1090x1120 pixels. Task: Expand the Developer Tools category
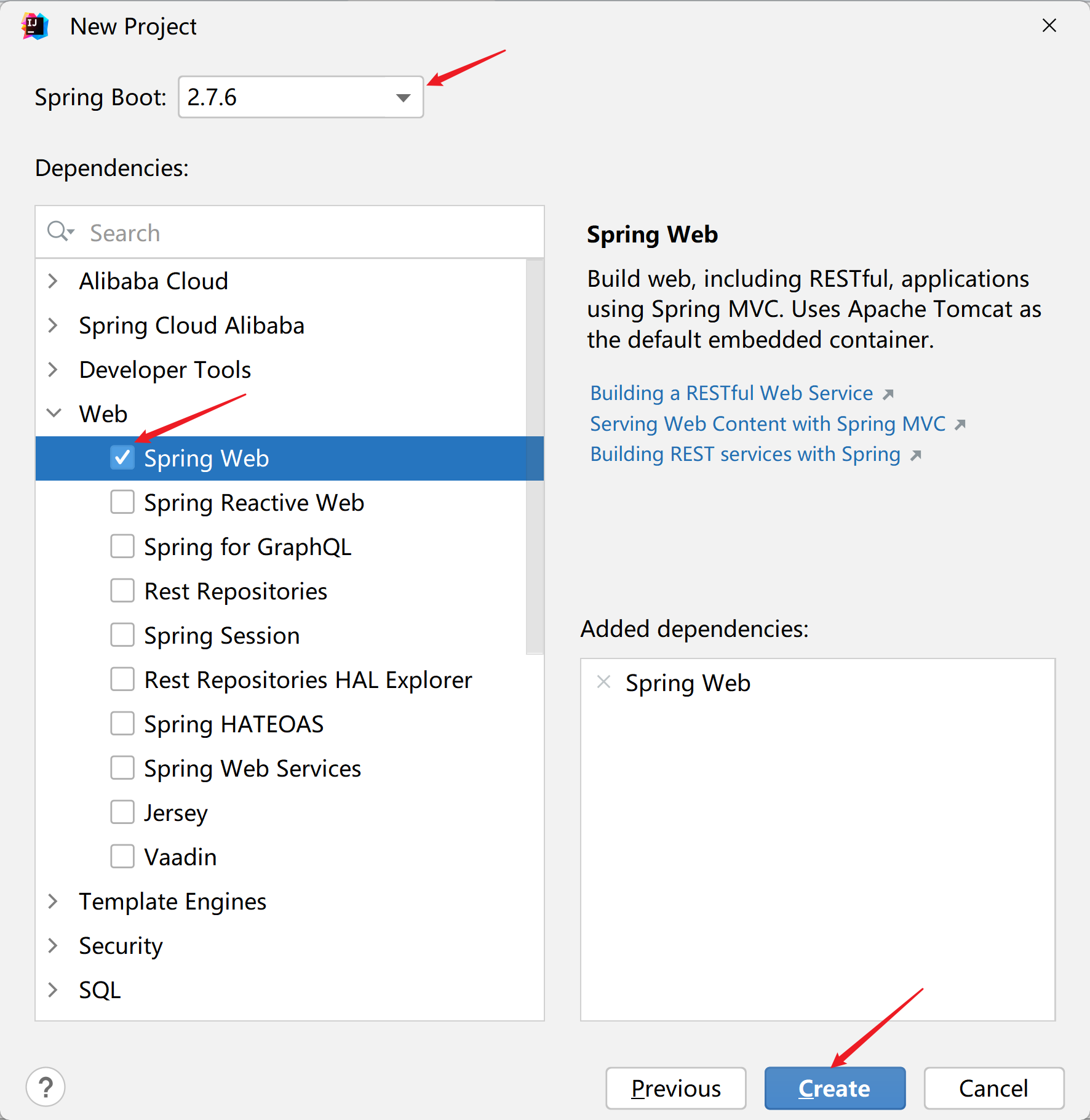[54, 370]
